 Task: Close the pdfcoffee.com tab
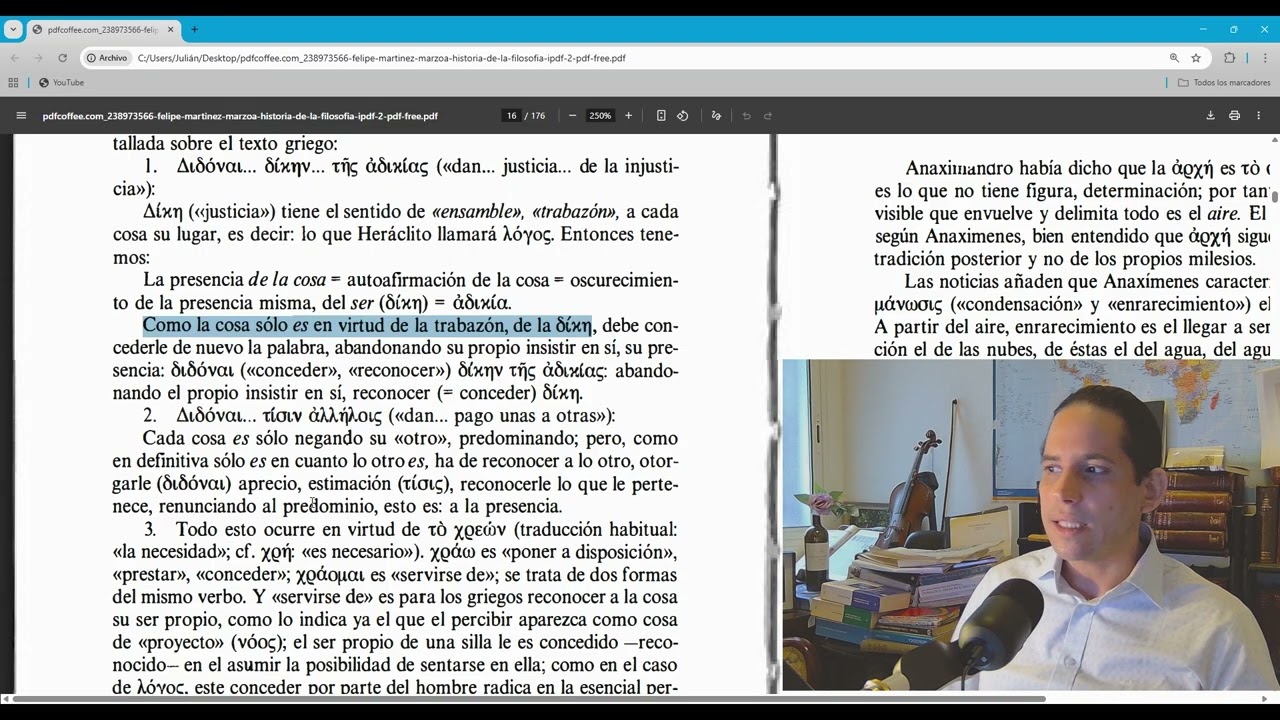coord(170,30)
